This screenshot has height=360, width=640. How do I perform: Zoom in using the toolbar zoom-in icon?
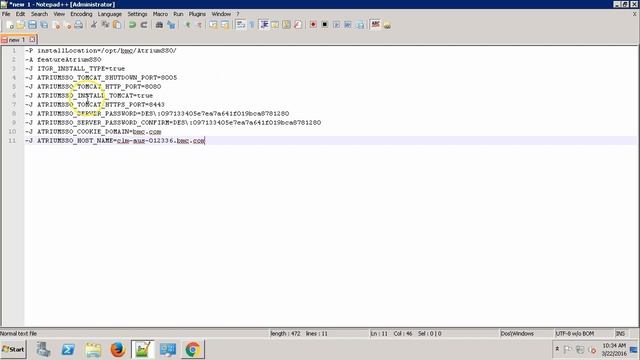pyautogui.click(x=187, y=25)
